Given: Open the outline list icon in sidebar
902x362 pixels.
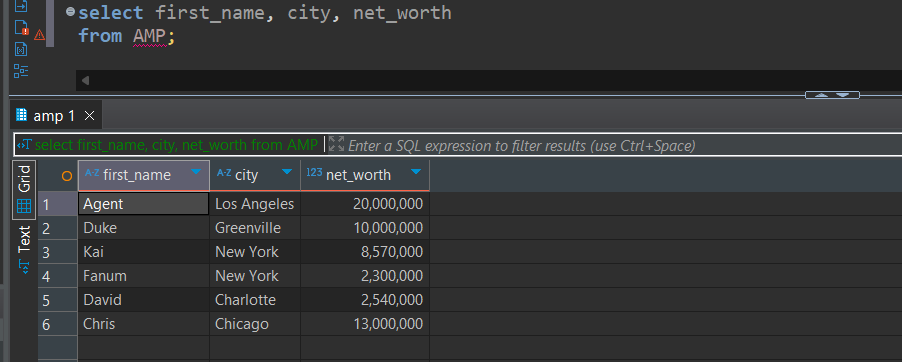Looking at the screenshot, I should (21, 71).
